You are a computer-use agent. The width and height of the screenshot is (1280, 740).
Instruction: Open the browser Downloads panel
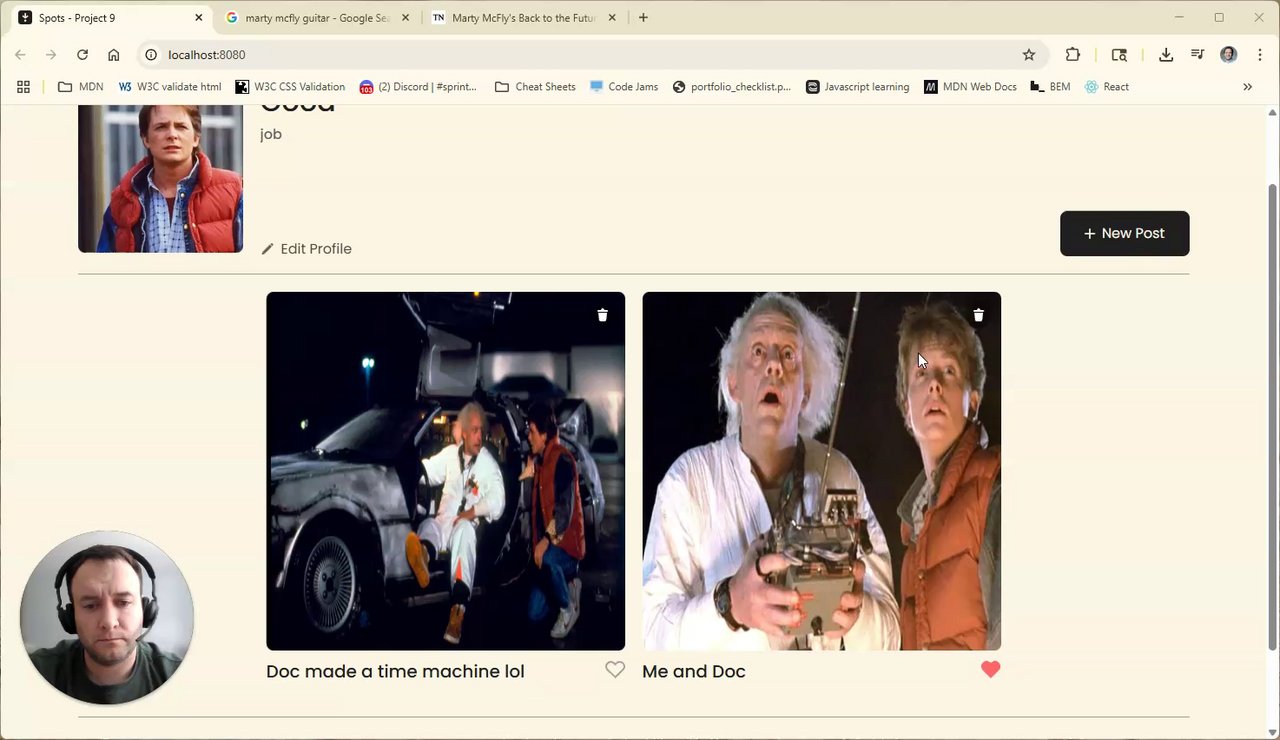1166,55
